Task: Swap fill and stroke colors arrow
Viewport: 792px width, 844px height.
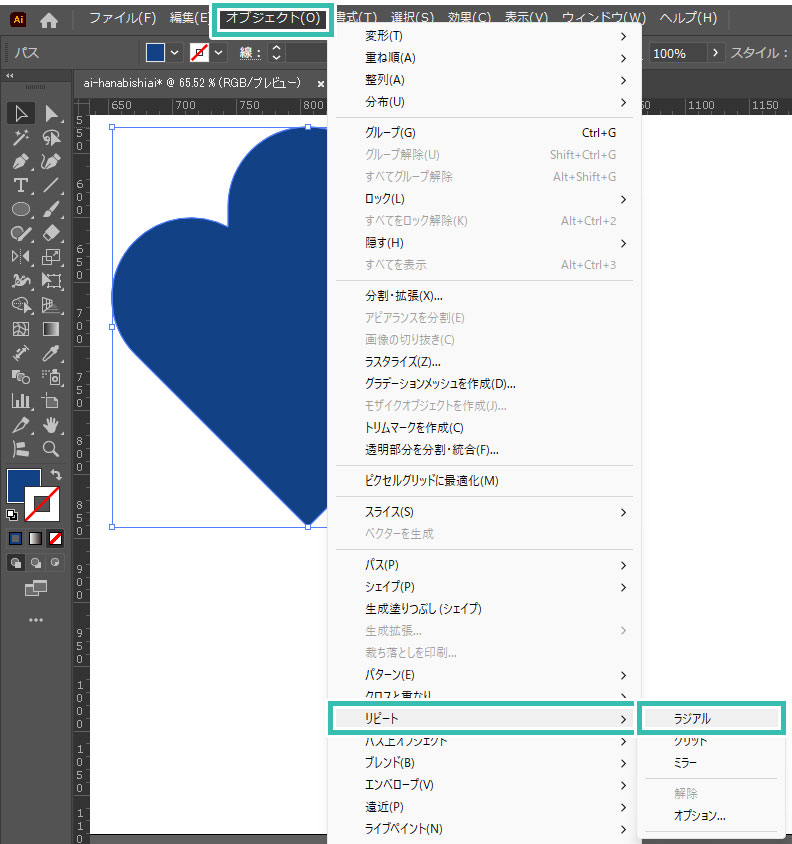Action: point(56,474)
